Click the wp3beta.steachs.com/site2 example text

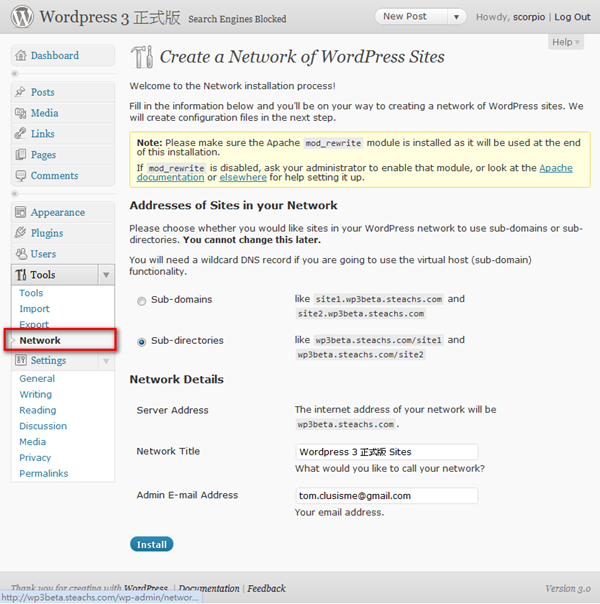click(360, 355)
